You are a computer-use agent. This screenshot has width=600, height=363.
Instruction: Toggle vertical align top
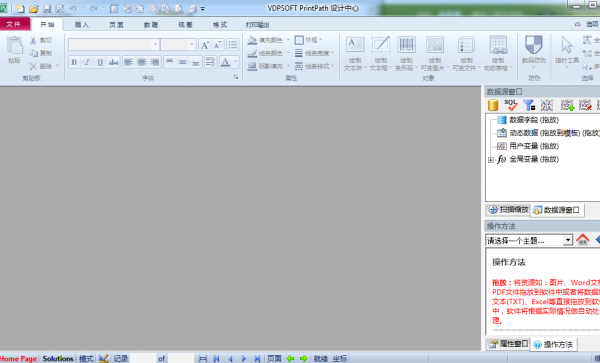point(170,62)
